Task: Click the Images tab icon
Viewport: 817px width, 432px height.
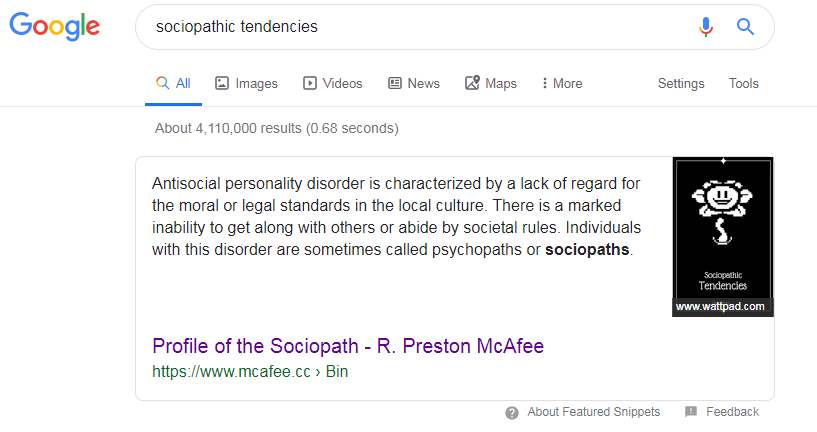Action: tap(222, 84)
